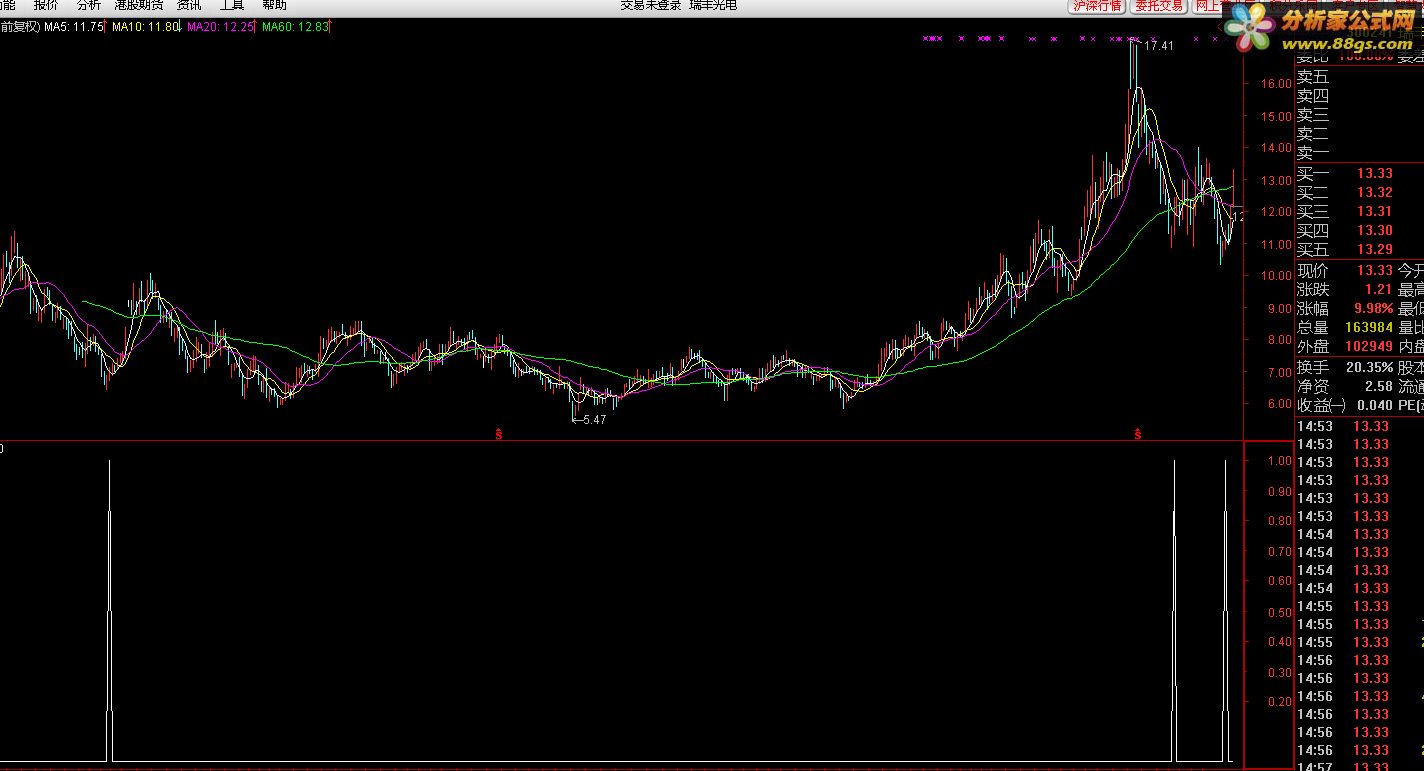
Task: Click the 收益(一) value 0.040
Action: [1375, 406]
